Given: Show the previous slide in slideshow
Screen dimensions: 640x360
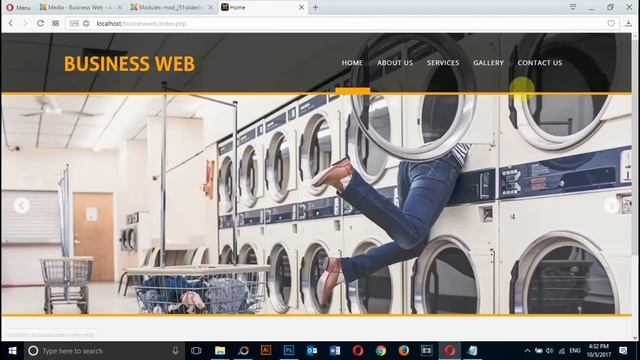Looking at the screenshot, I should coord(21,205).
